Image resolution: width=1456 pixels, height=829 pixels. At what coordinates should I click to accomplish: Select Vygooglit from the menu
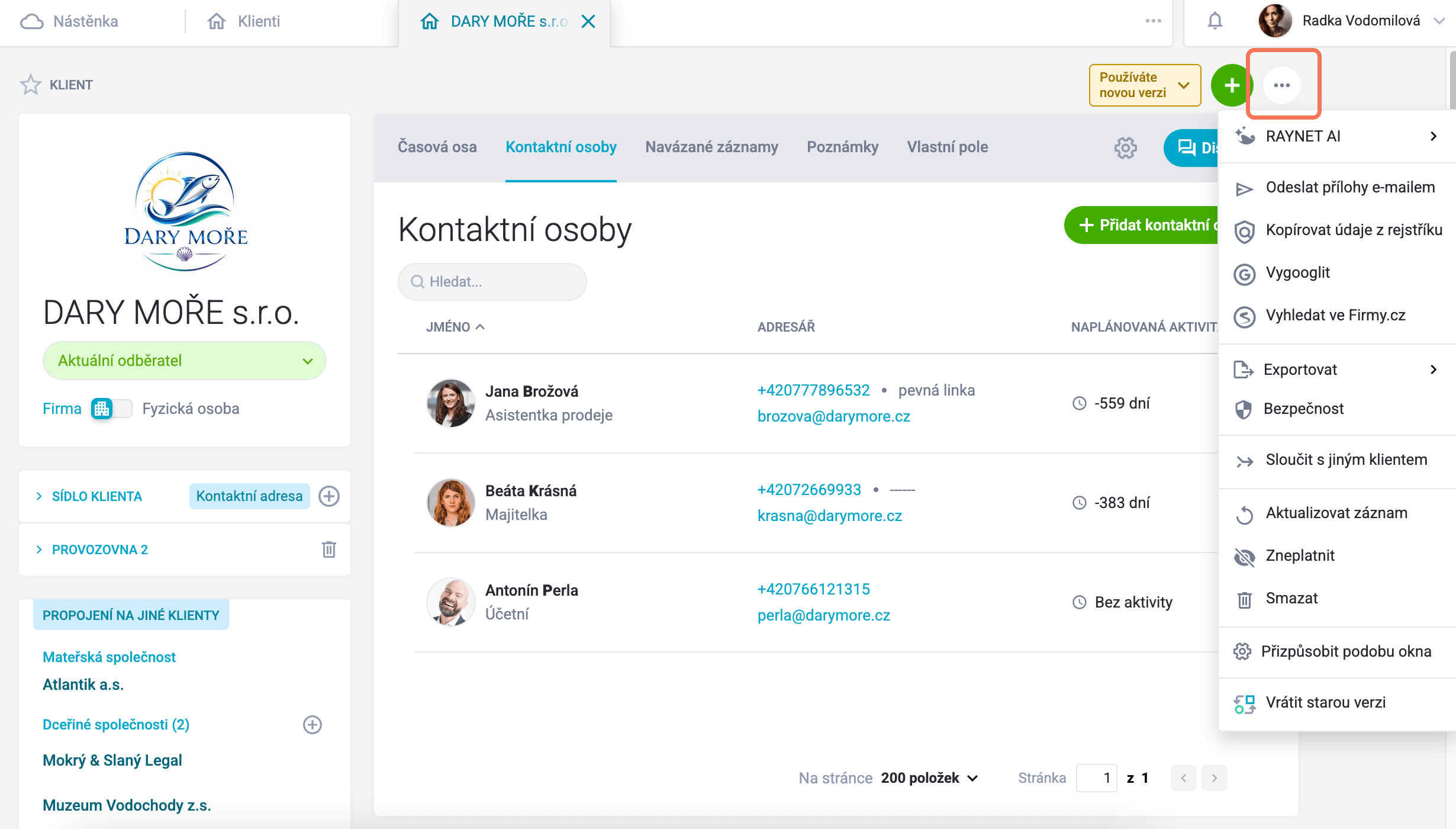[x=1336, y=272]
